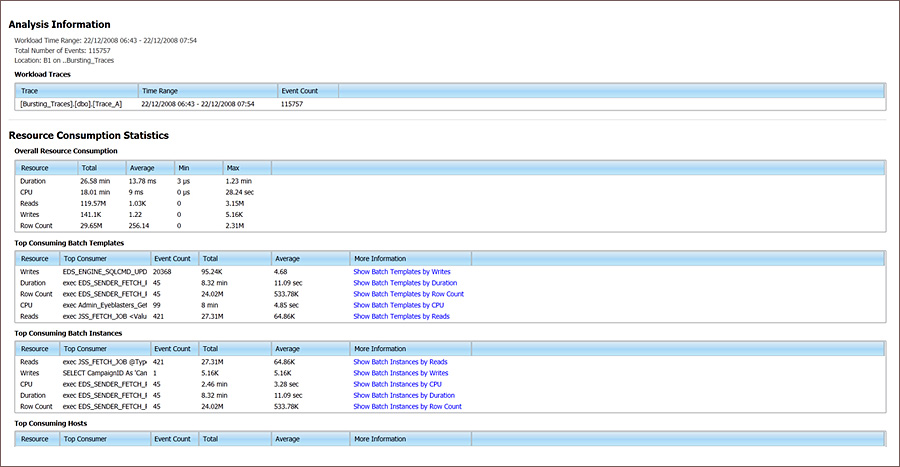Open Show Batch Templates by Writes link
The image size is (900, 467).
[402, 272]
